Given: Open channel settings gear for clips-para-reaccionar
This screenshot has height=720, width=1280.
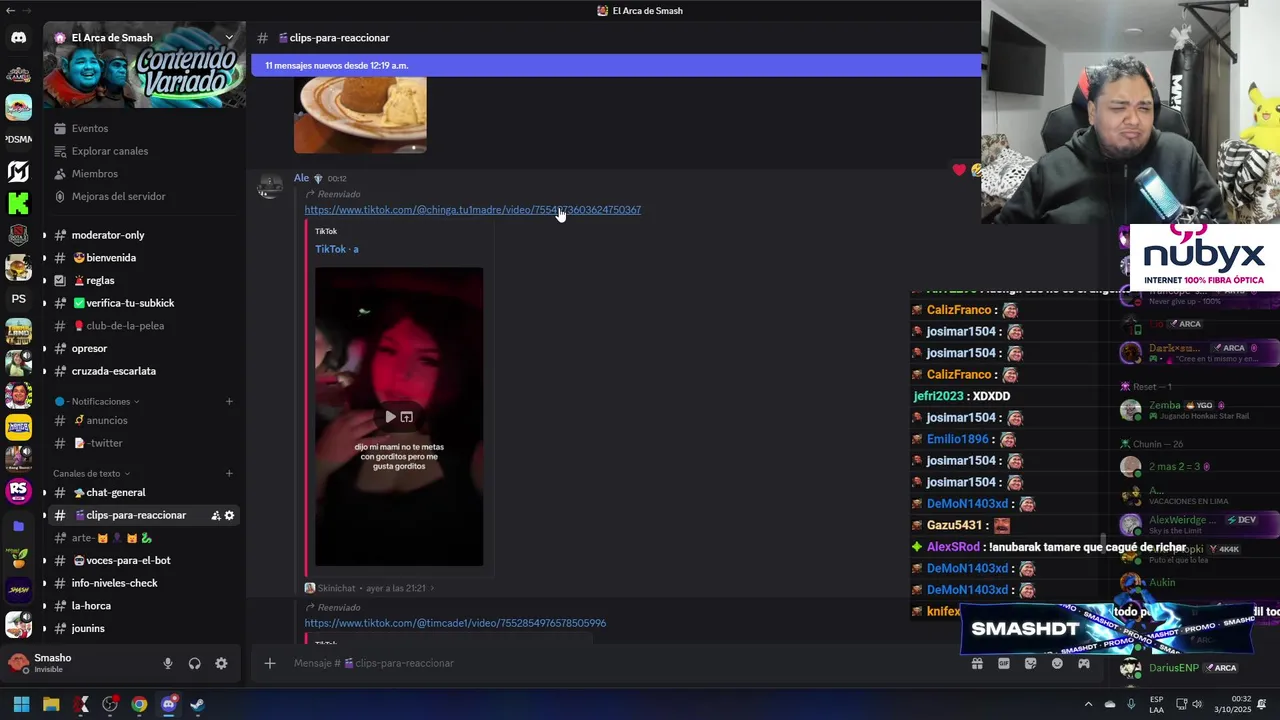Looking at the screenshot, I should pos(229,515).
